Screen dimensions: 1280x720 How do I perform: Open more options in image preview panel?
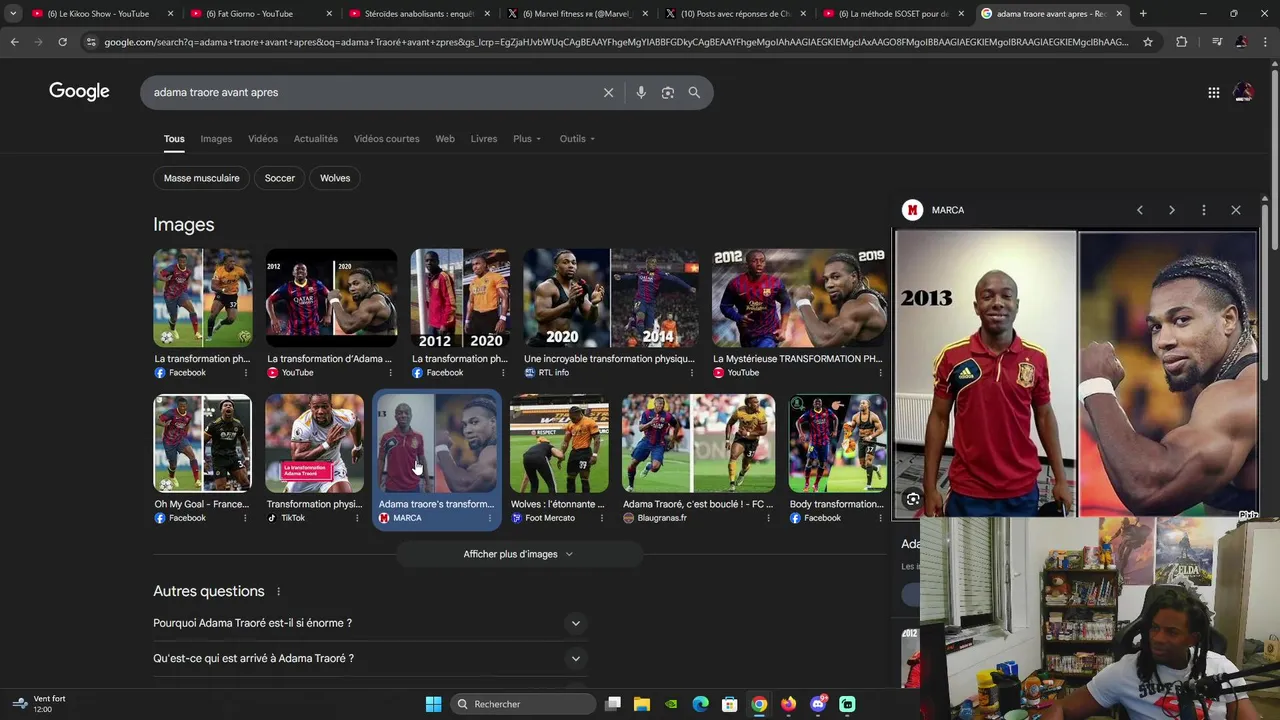pyautogui.click(x=1204, y=210)
